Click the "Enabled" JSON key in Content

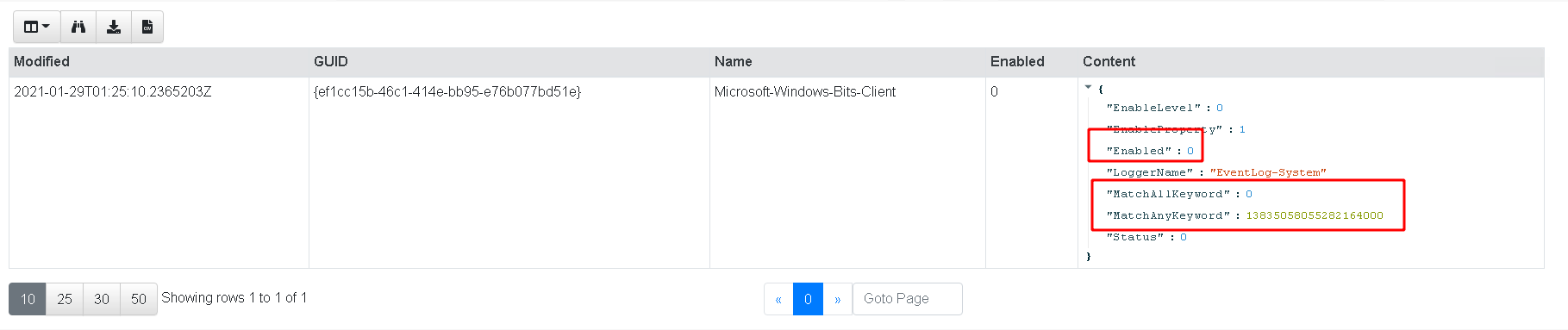click(x=1139, y=151)
